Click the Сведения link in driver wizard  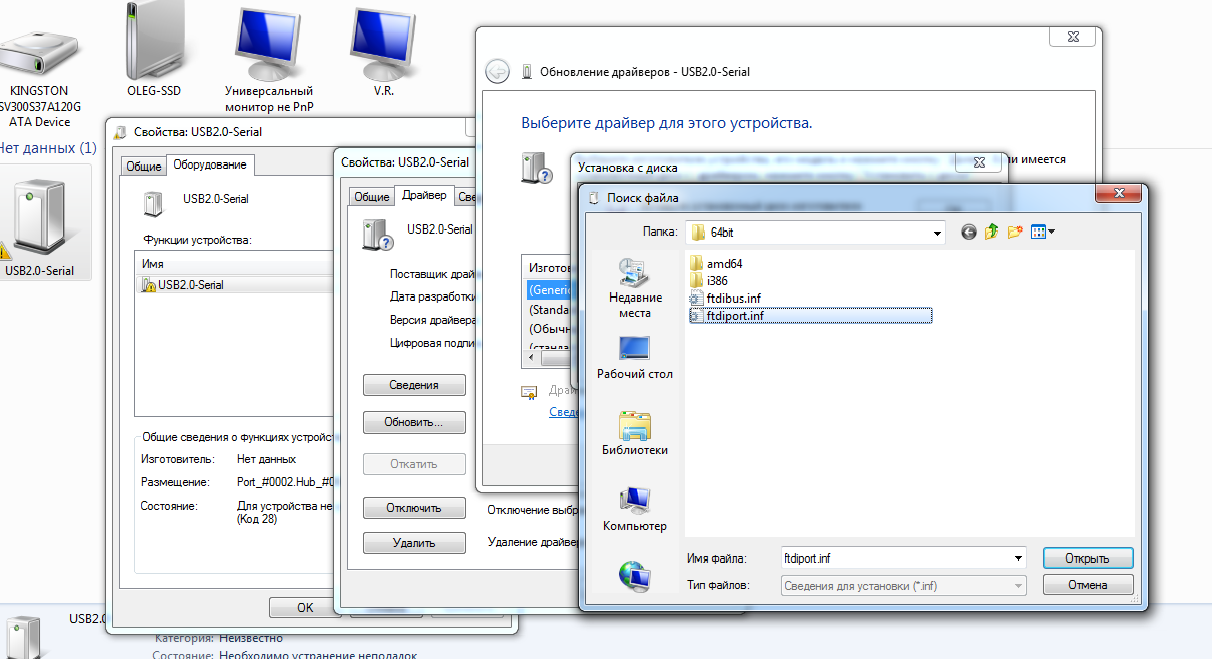click(x=565, y=411)
